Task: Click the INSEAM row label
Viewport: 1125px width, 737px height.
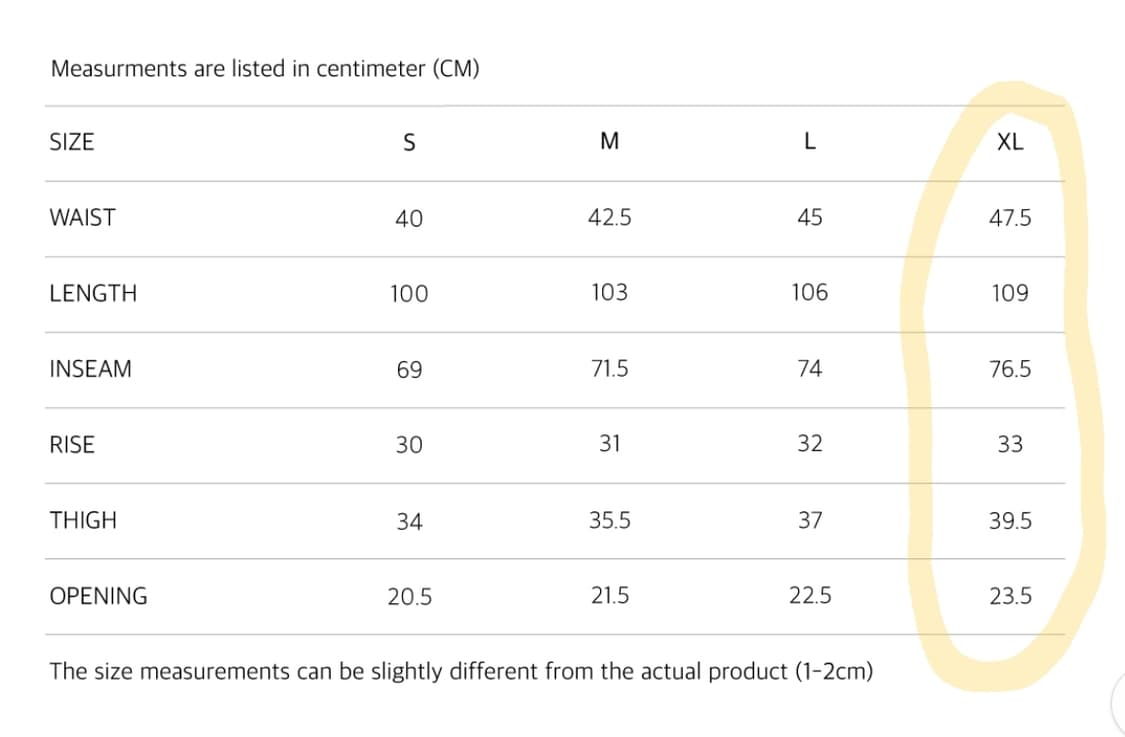Action: [x=90, y=368]
